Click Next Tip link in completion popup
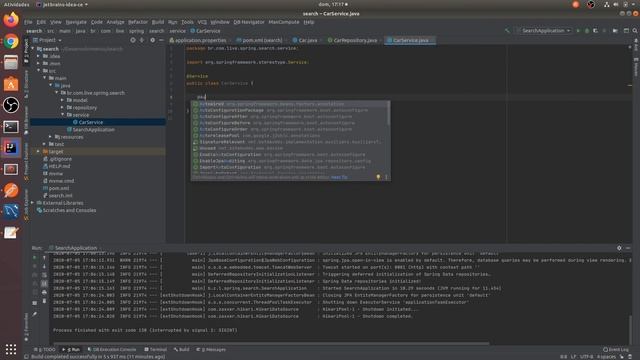Viewport: 640px width, 360px height. pos(339,177)
